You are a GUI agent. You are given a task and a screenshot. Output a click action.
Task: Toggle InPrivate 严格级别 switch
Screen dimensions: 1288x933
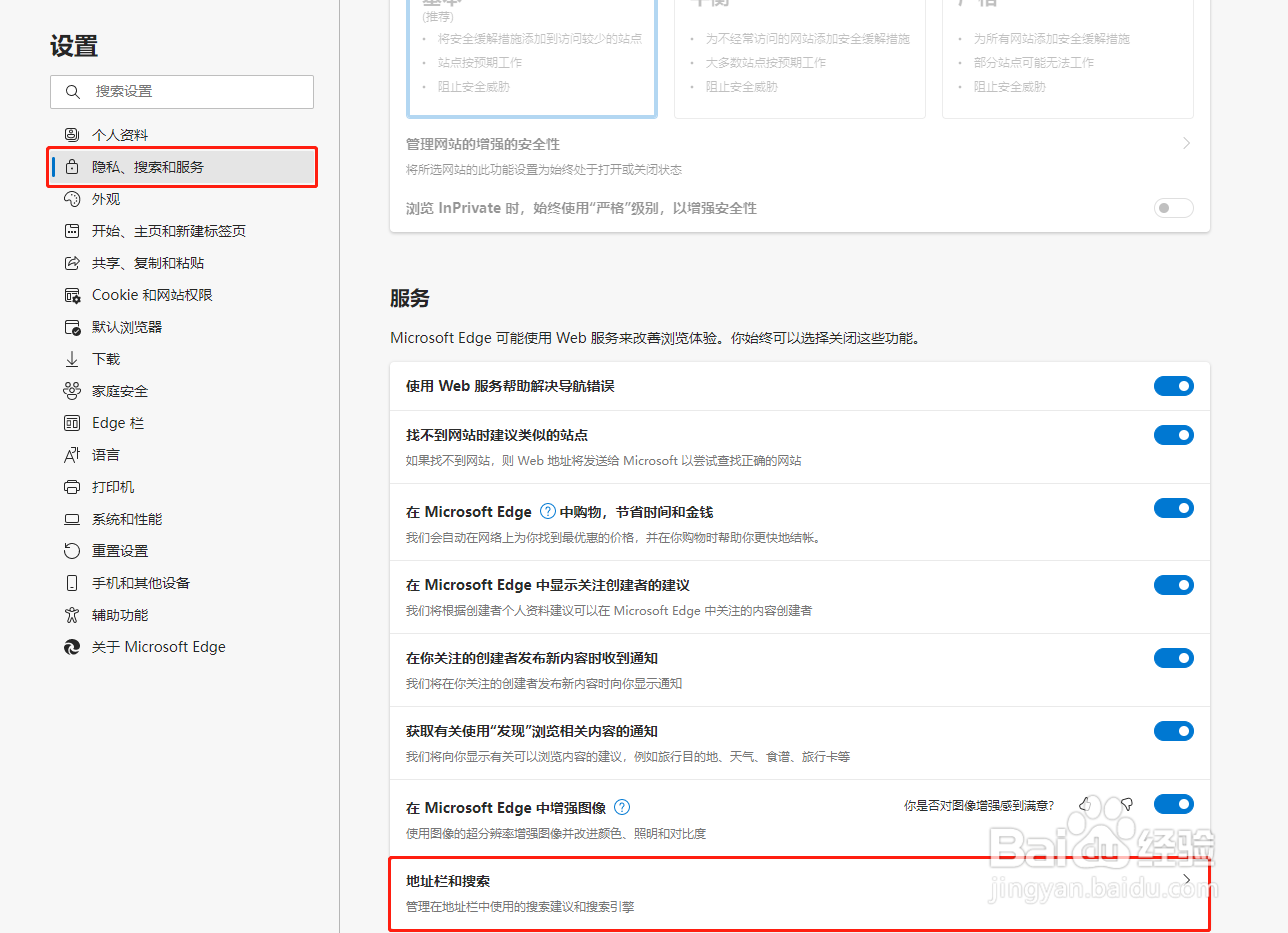pos(1174,208)
